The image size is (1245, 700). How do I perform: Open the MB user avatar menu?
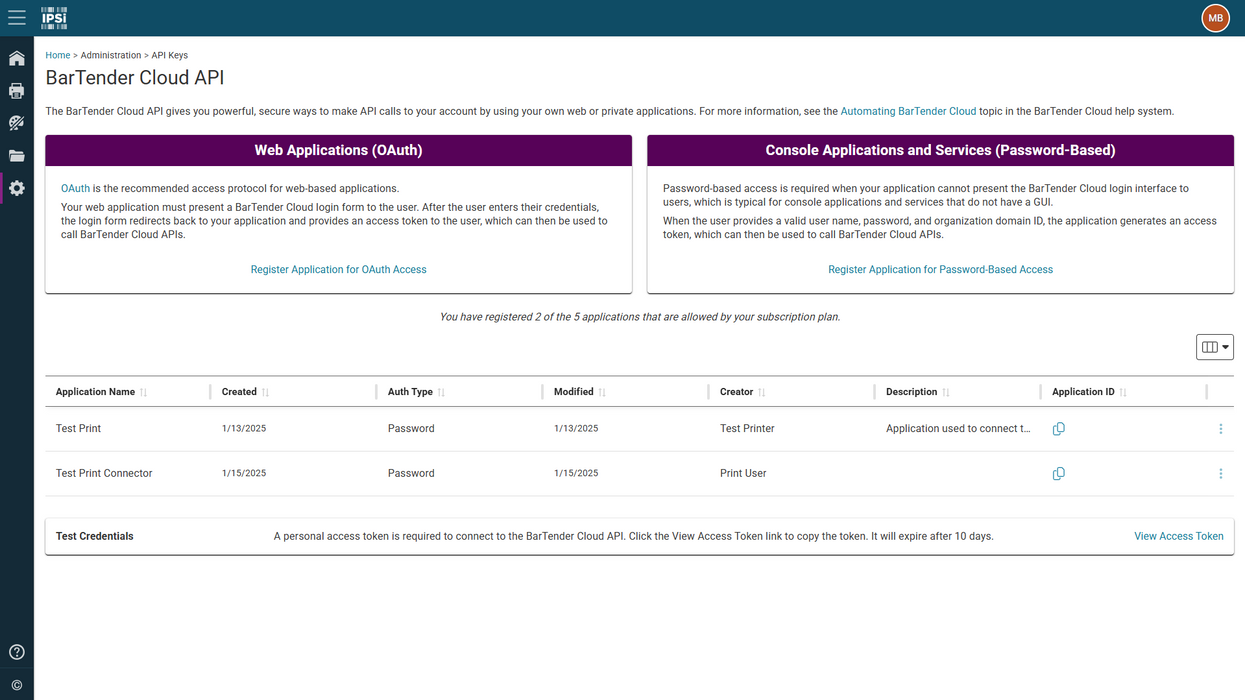coord(1215,18)
